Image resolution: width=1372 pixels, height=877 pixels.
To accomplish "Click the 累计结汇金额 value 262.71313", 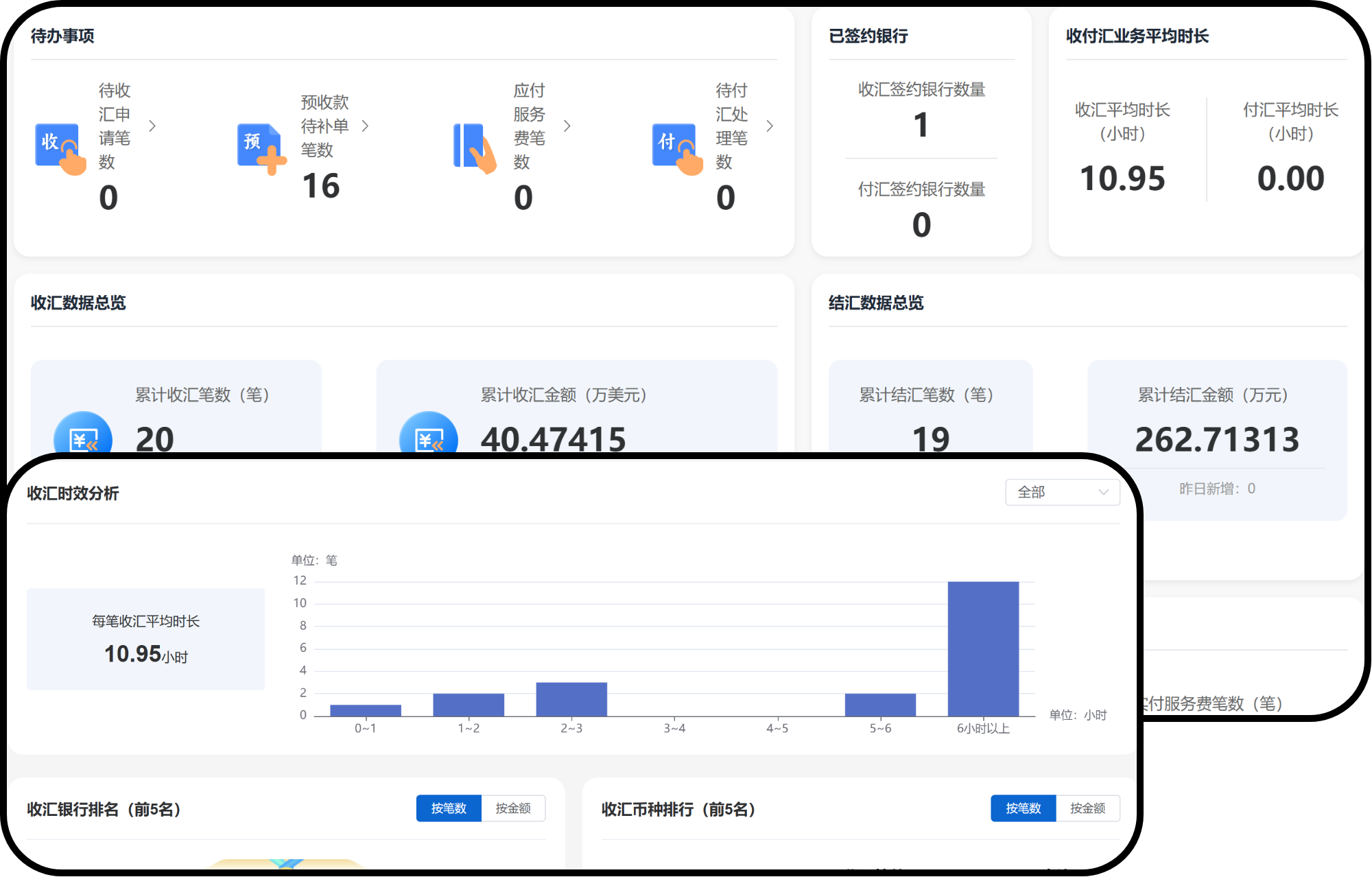I will click(1217, 439).
